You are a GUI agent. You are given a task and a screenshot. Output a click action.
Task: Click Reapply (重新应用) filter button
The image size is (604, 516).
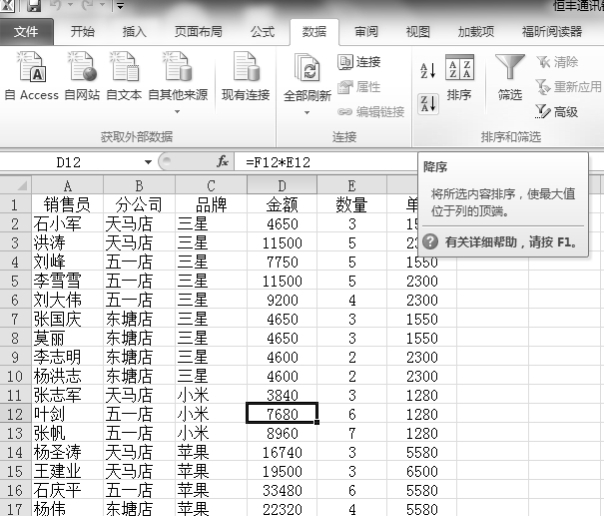pos(569,87)
